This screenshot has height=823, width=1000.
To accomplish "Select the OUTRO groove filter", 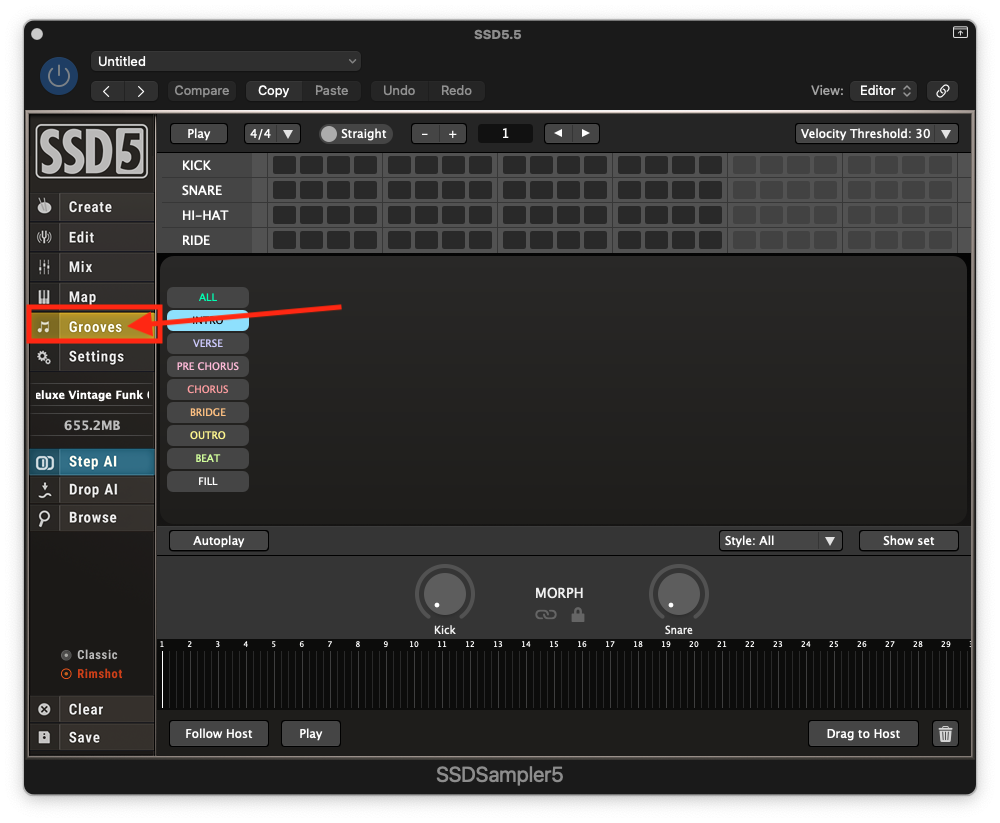I will coord(208,435).
